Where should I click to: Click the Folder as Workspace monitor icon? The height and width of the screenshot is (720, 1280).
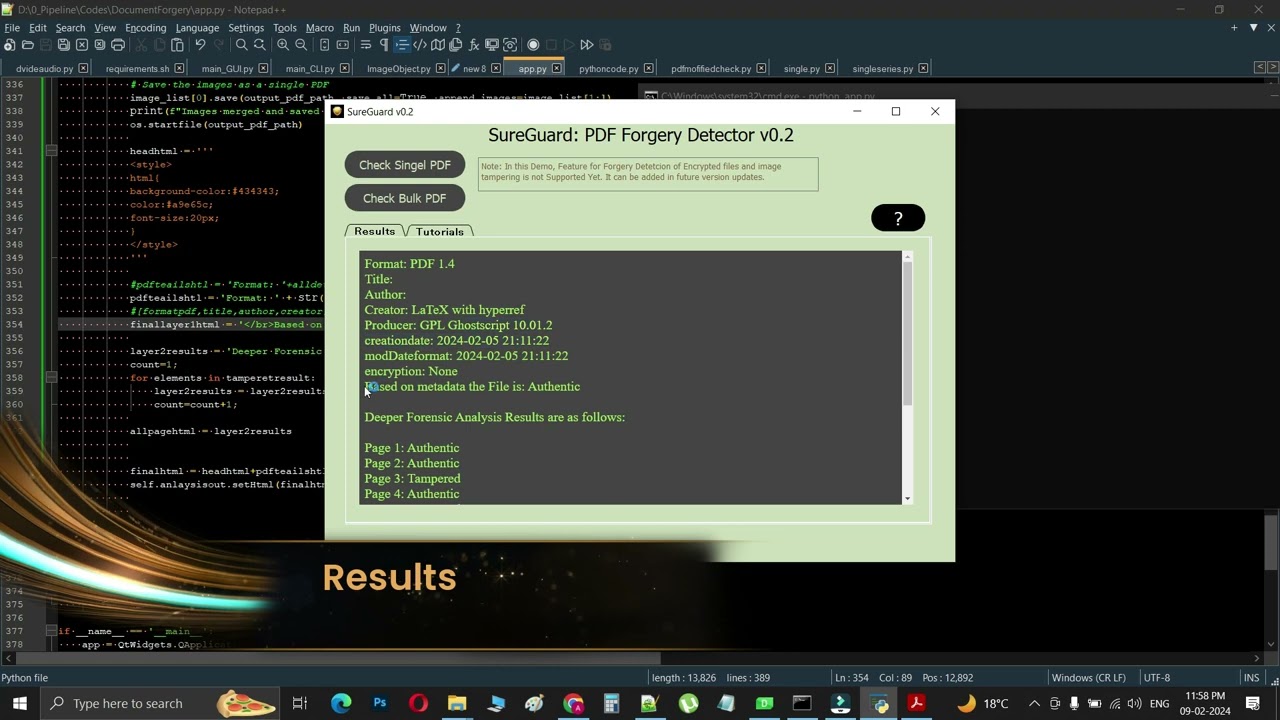(x=492, y=45)
